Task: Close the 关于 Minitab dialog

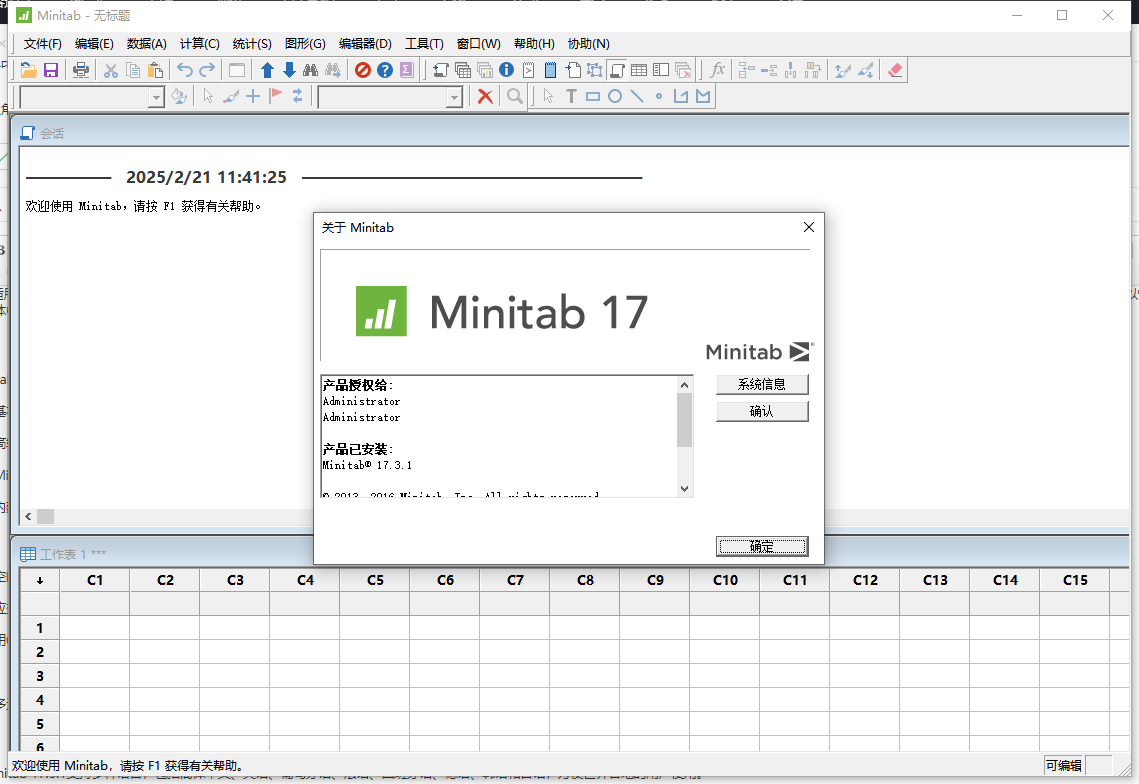Action: click(808, 227)
